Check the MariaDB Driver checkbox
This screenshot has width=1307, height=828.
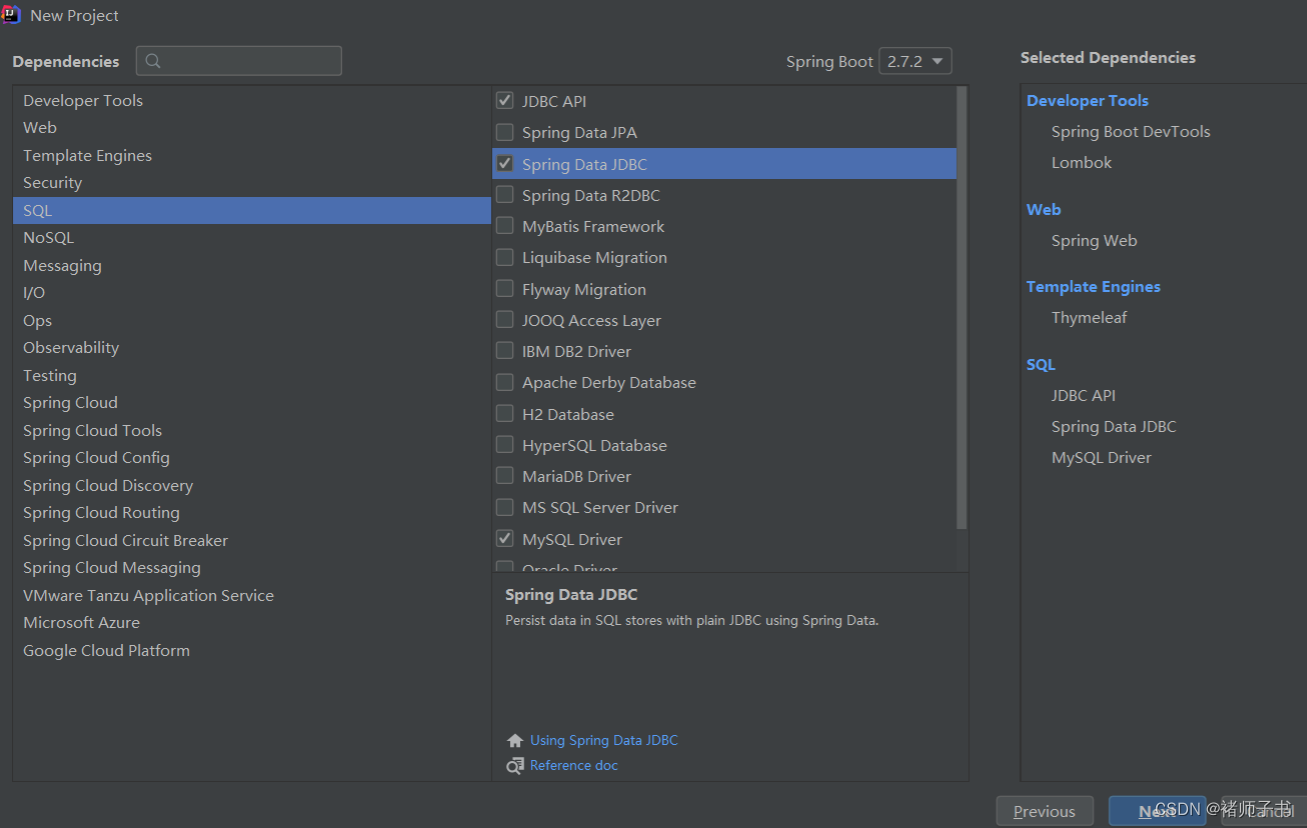click(x=505, y=476)
